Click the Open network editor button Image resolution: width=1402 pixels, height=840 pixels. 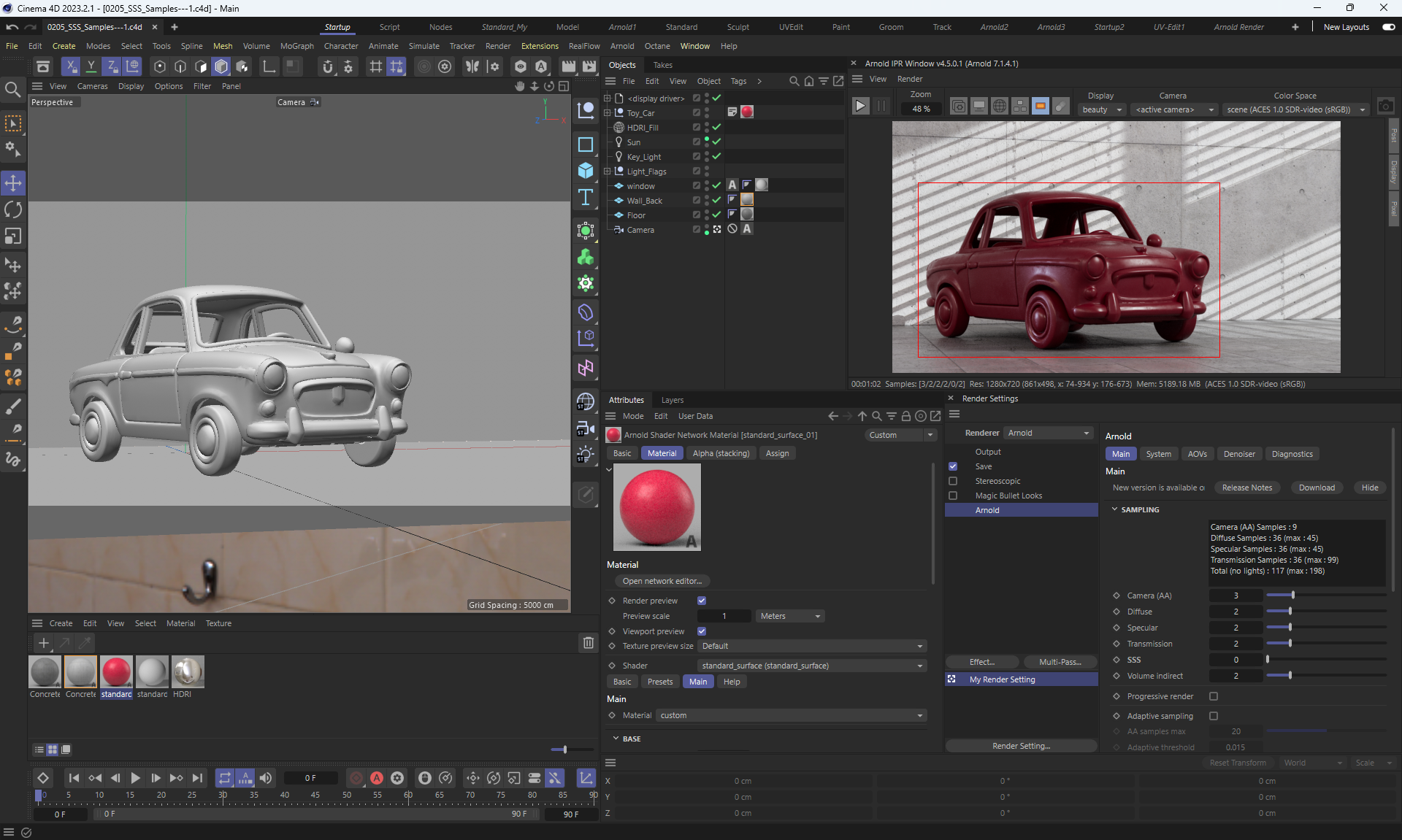point(662,581)
